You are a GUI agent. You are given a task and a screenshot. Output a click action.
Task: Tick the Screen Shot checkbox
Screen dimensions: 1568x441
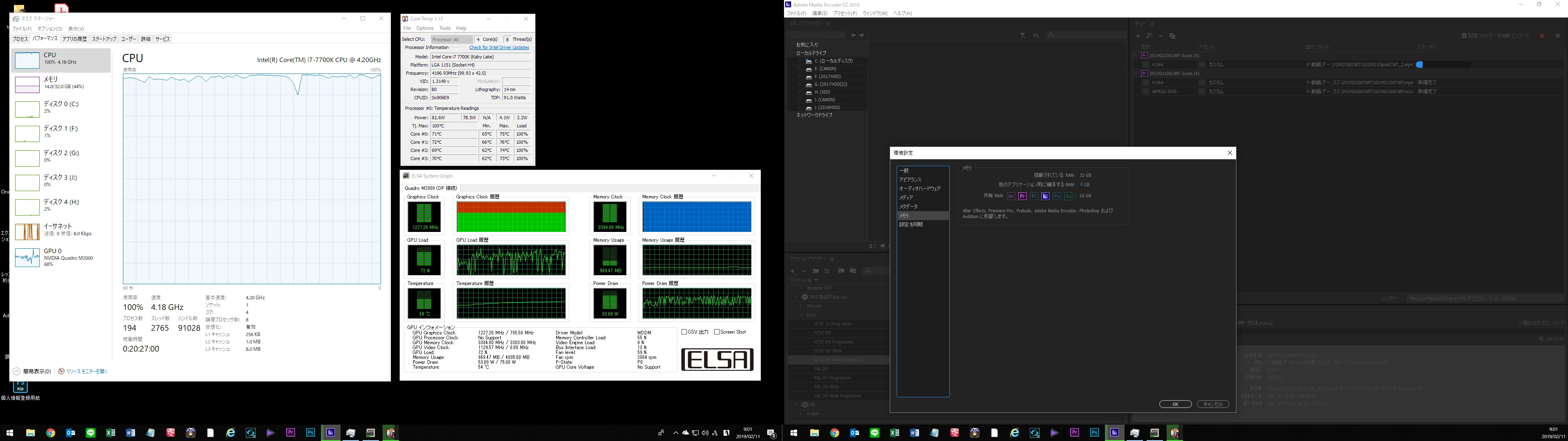[717, 332]
